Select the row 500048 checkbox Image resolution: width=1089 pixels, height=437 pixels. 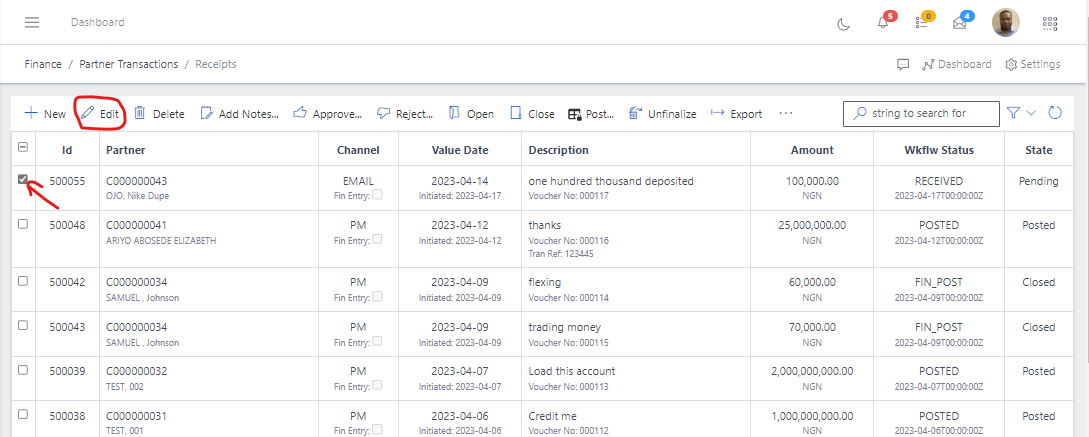[x=23, y=225]
